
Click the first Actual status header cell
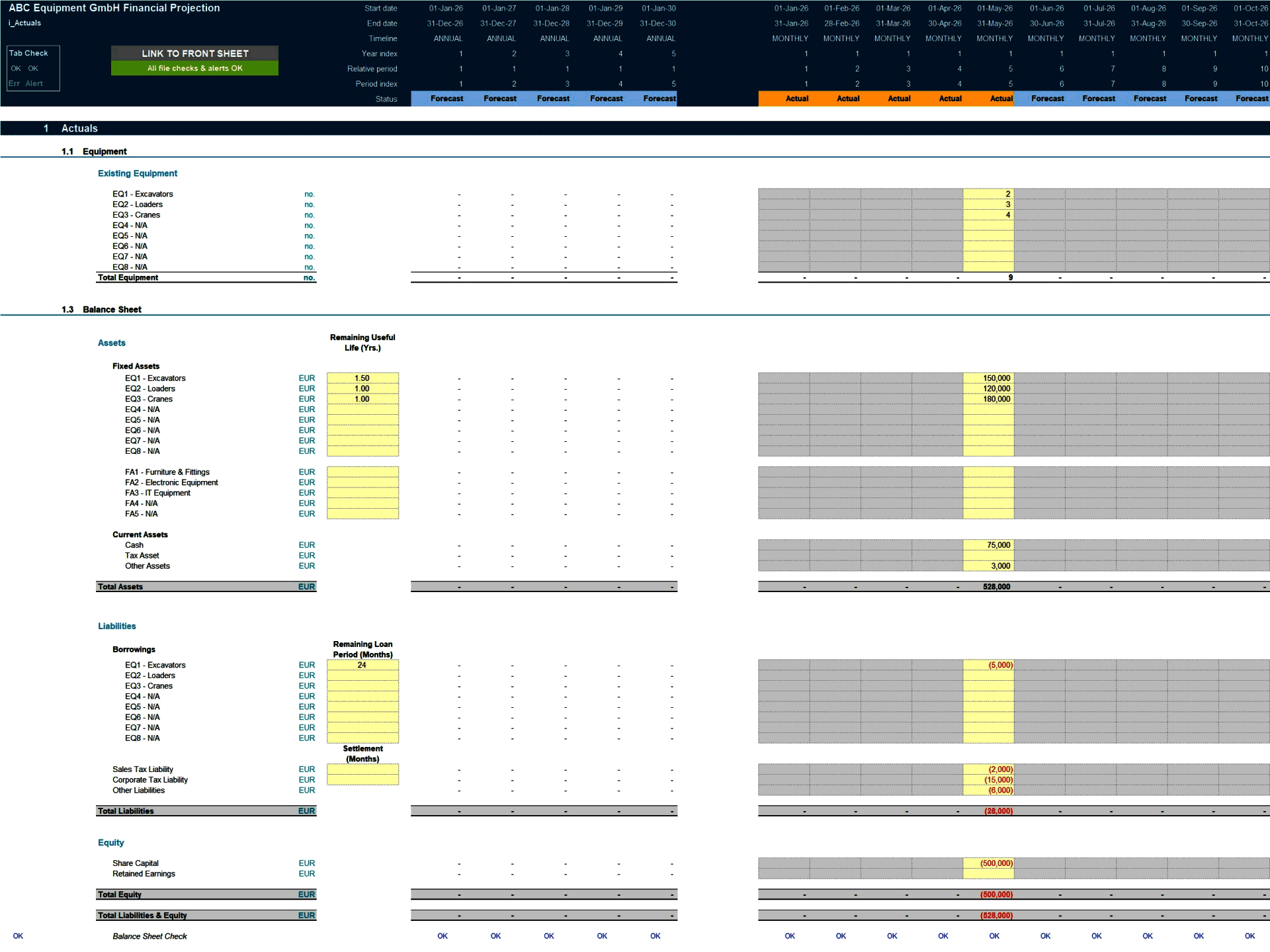coord(796,98)
